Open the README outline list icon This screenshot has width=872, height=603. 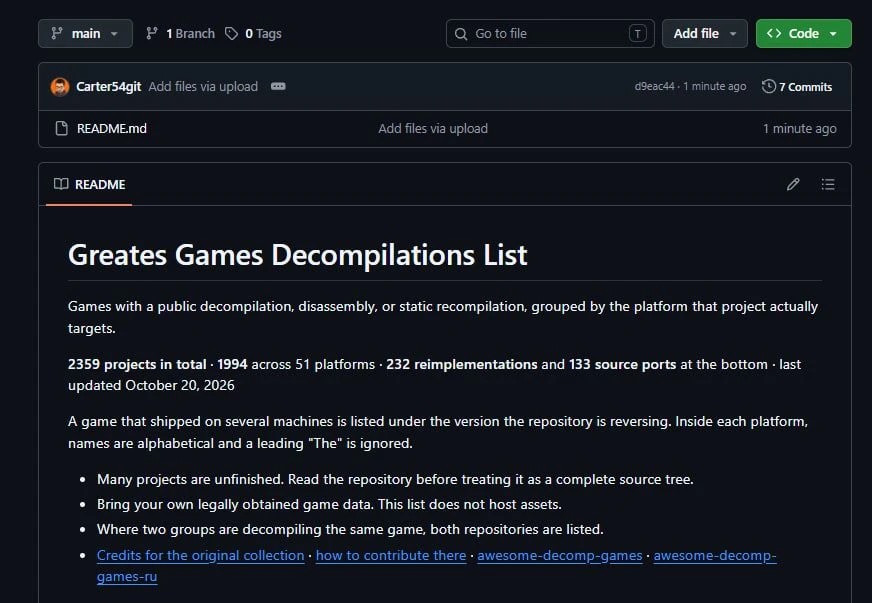pos(828,184)
